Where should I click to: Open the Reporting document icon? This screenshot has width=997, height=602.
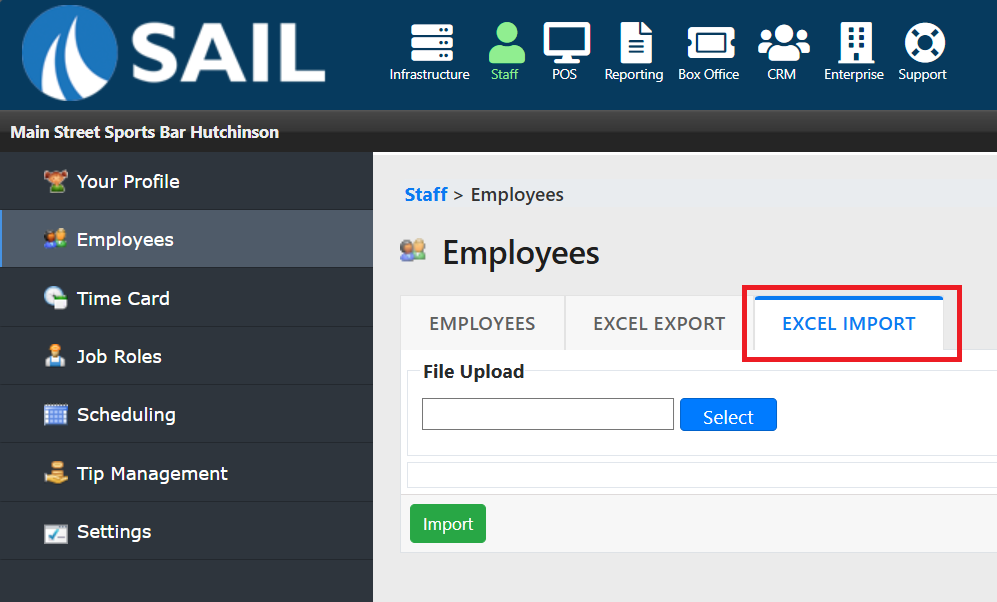[x=634, y=44]
